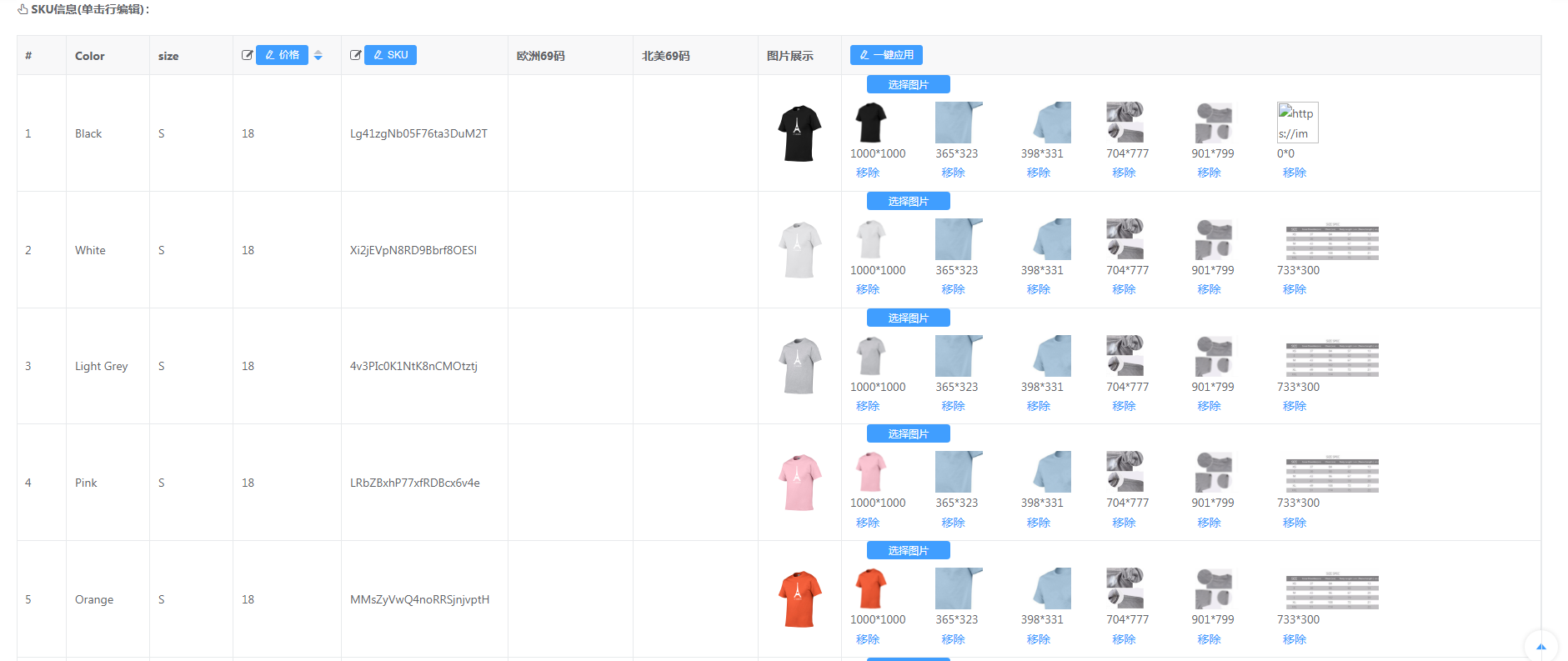Edit the price 18 in the Pink row
This screenshot has width=1568, height=661.
[x=248, y=483]
